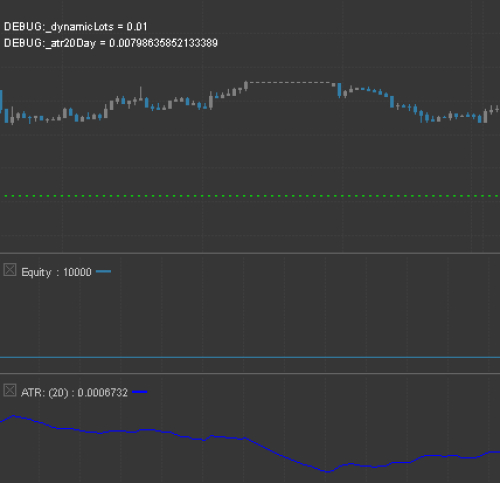Select the gray candle with tallest upper wick
The width and height of the screenshot is (500, 483).
click(x=141, y=93)
